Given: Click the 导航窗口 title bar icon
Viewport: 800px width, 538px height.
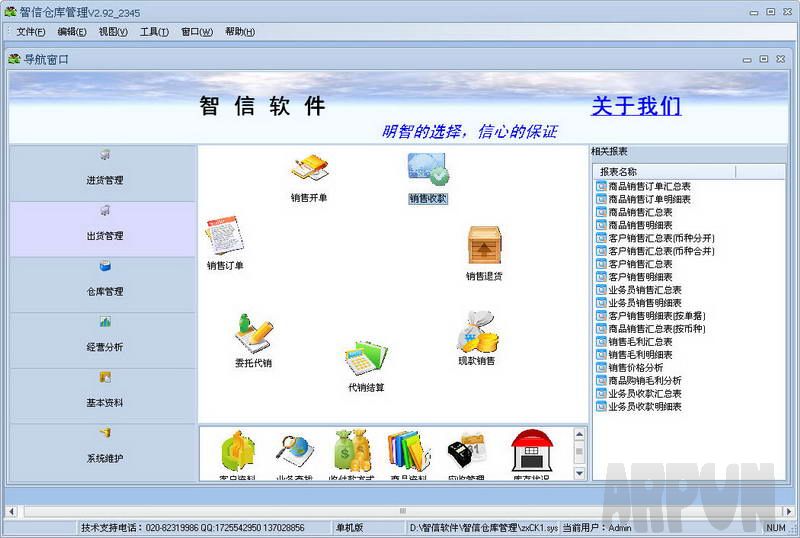Looking at the screenshot, I should pyautogui.click(x=14, y=59).
